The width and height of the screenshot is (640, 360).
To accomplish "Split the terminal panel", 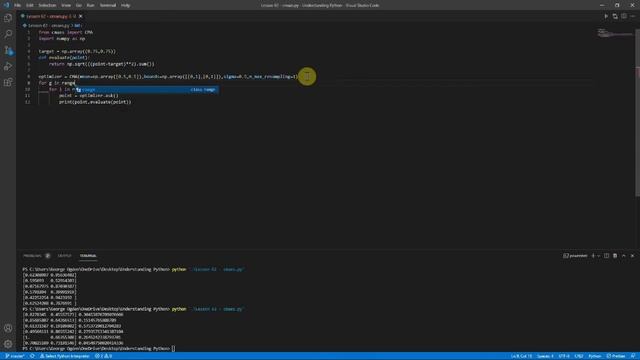I will pos(607,256).
